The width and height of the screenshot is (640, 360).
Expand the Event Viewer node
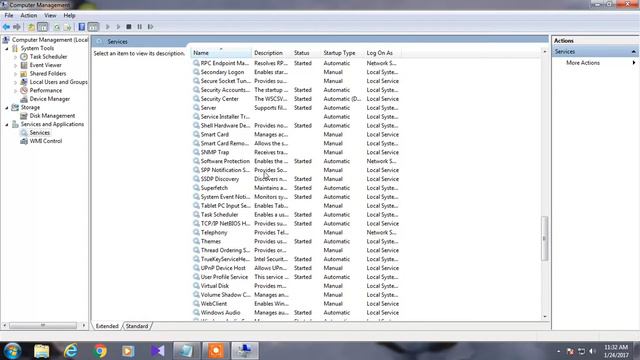pos(16,65)
